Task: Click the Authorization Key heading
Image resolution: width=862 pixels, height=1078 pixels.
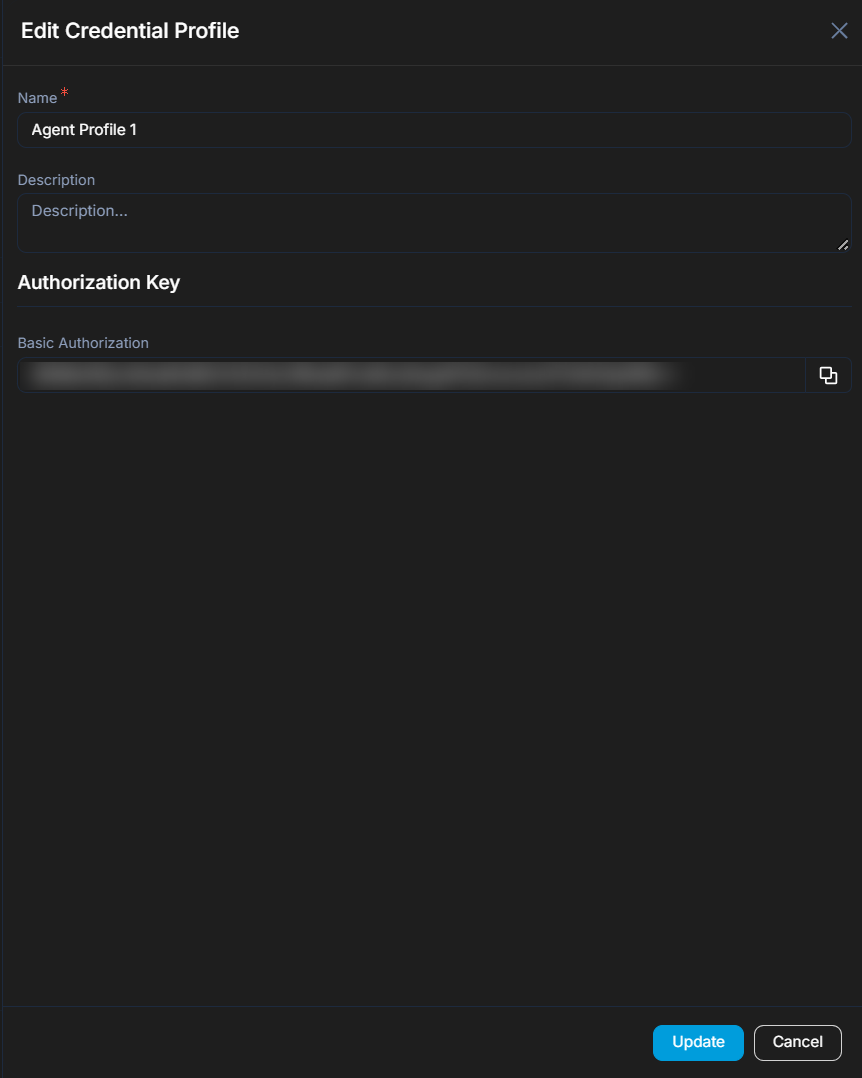Action: [x=99, y=283]
